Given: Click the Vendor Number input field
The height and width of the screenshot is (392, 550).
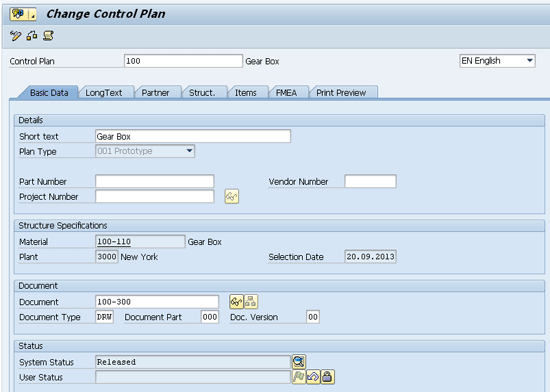Looking at the screenshot, I should (370, 181).
